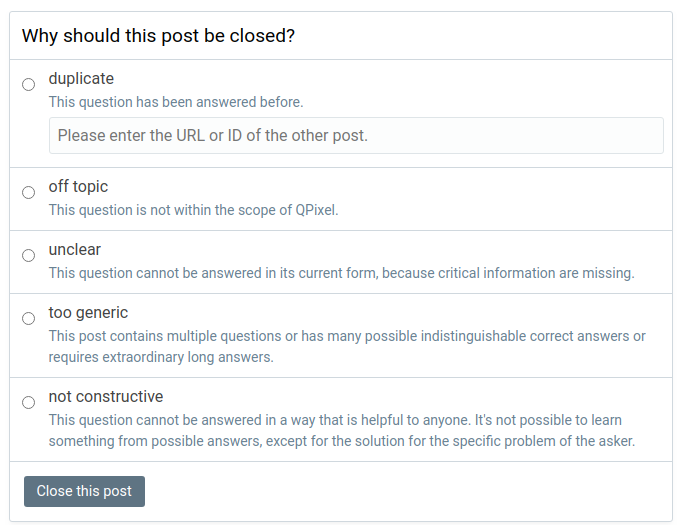Click the "something from possible answers" line
The image size is (682, 525).
342,441
